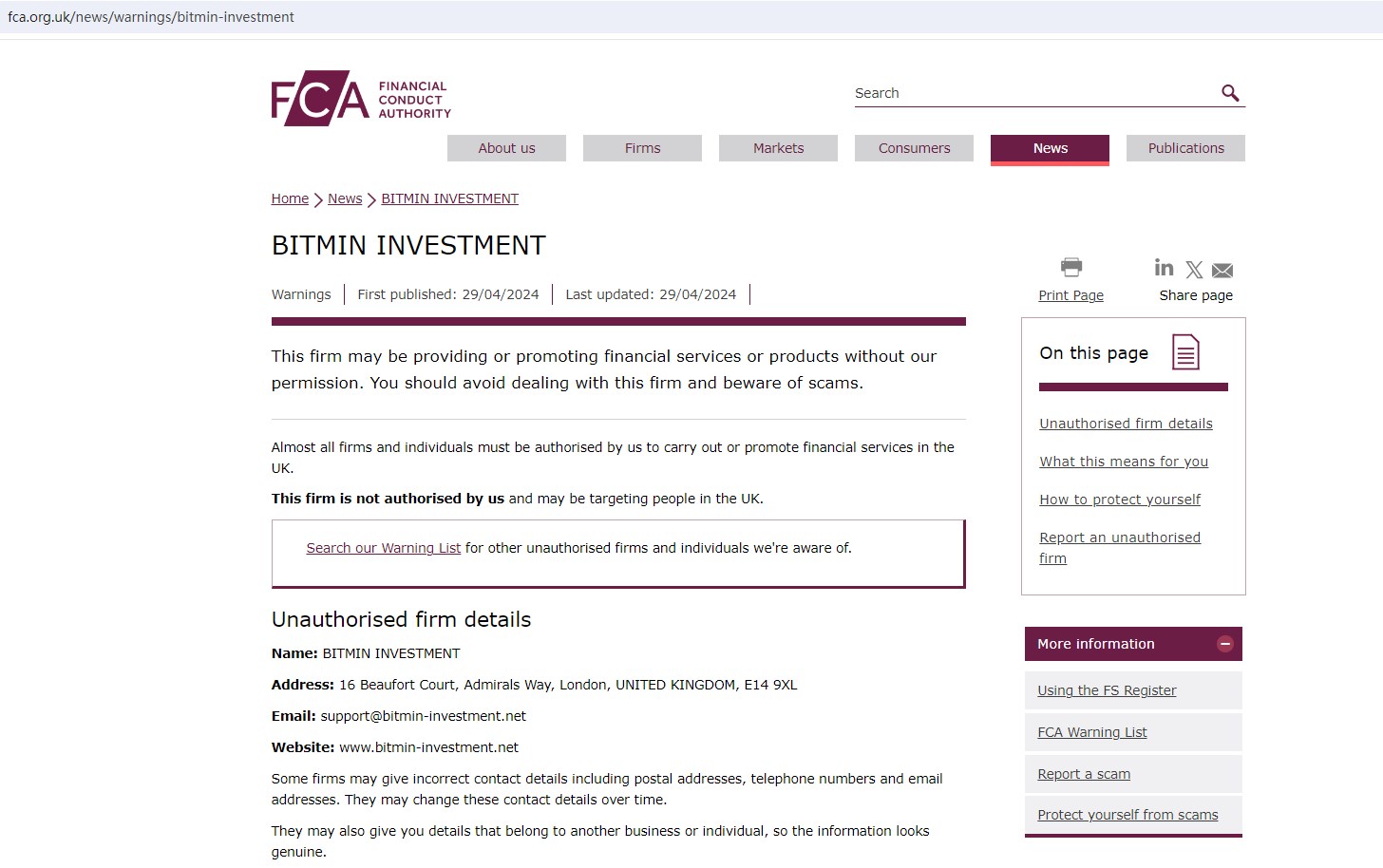This screenshot has height=868, width=1383.
Task: Share page on LinkedIn
Action: (x=1164, y=268)
